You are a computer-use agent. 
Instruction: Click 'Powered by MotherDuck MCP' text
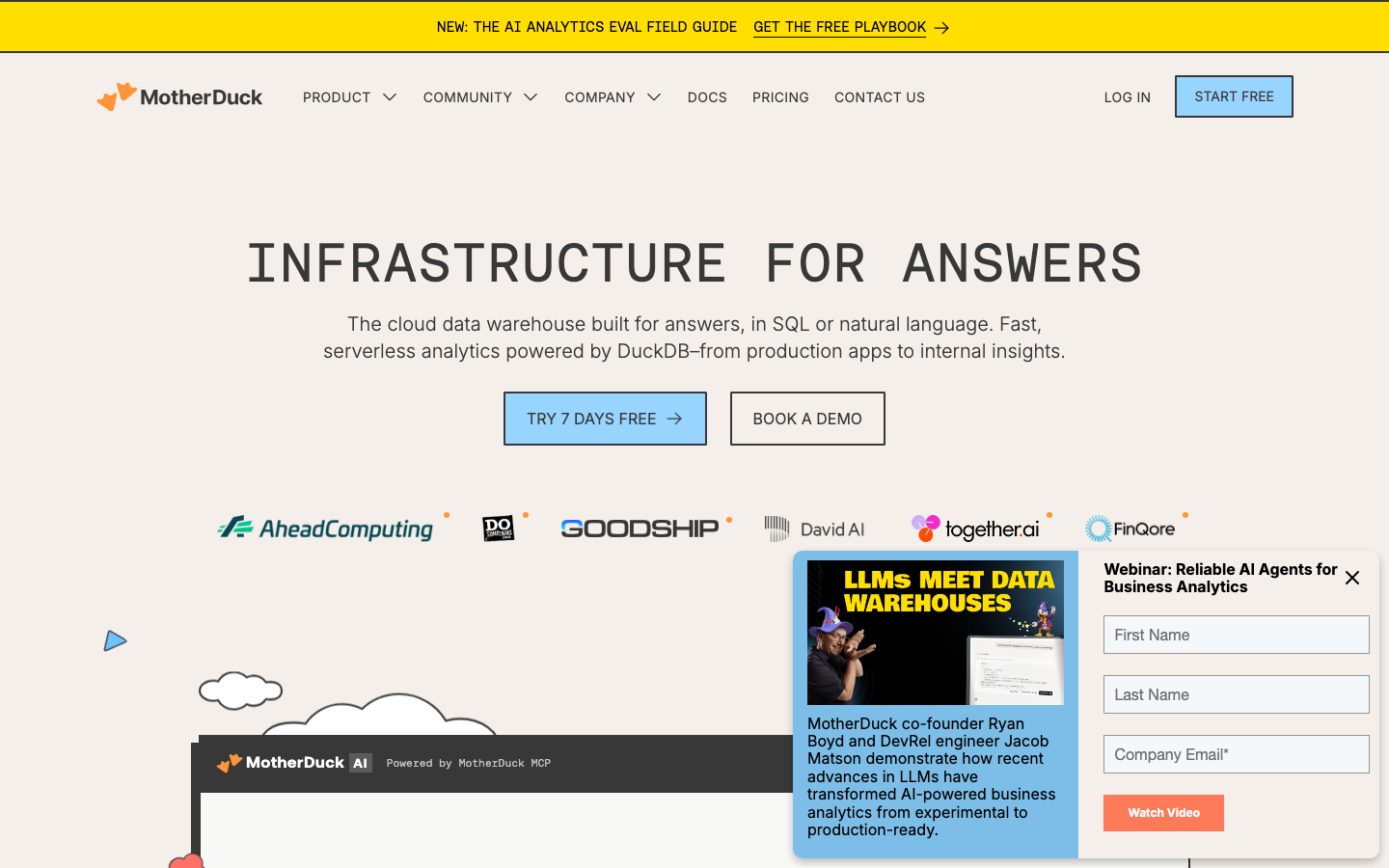pyautogui.click(x=469, y=763)
